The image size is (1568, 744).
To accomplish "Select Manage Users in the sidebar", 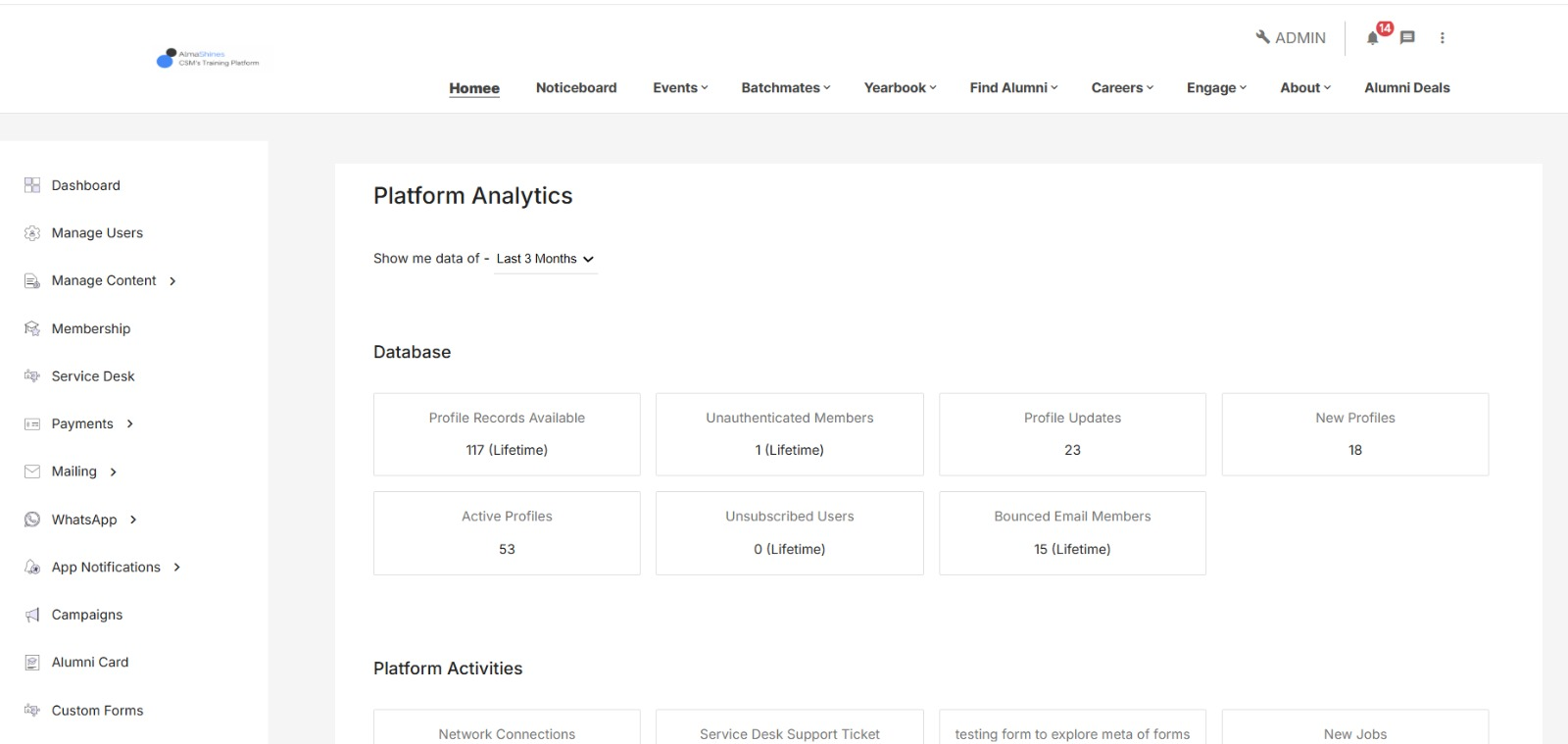I will [97, 233].
